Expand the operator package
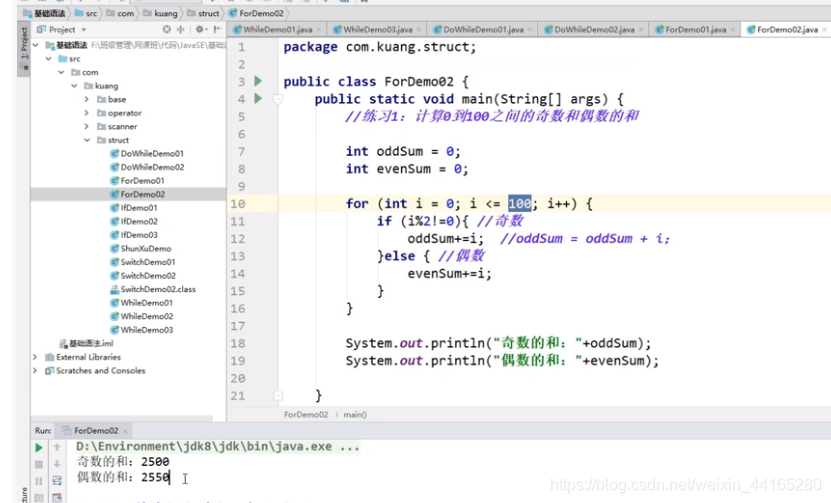 tap(86, 113)
